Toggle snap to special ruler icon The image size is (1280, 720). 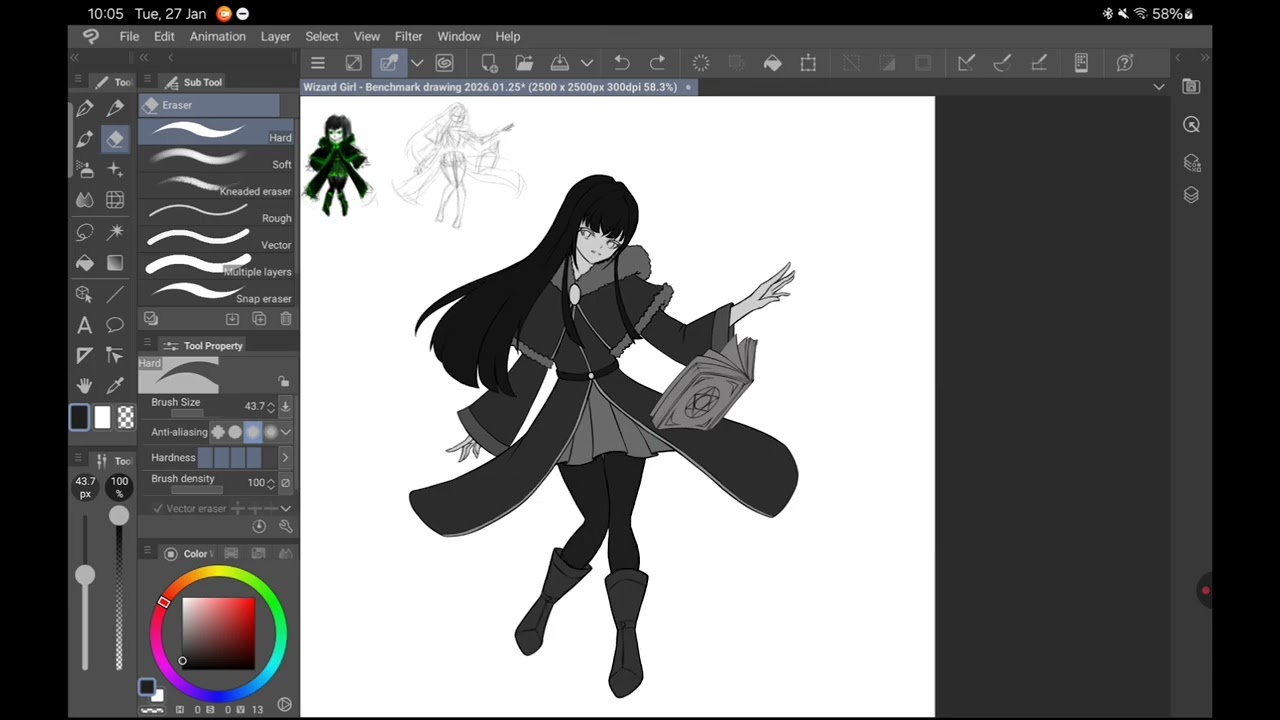[x=1002, y=63]
